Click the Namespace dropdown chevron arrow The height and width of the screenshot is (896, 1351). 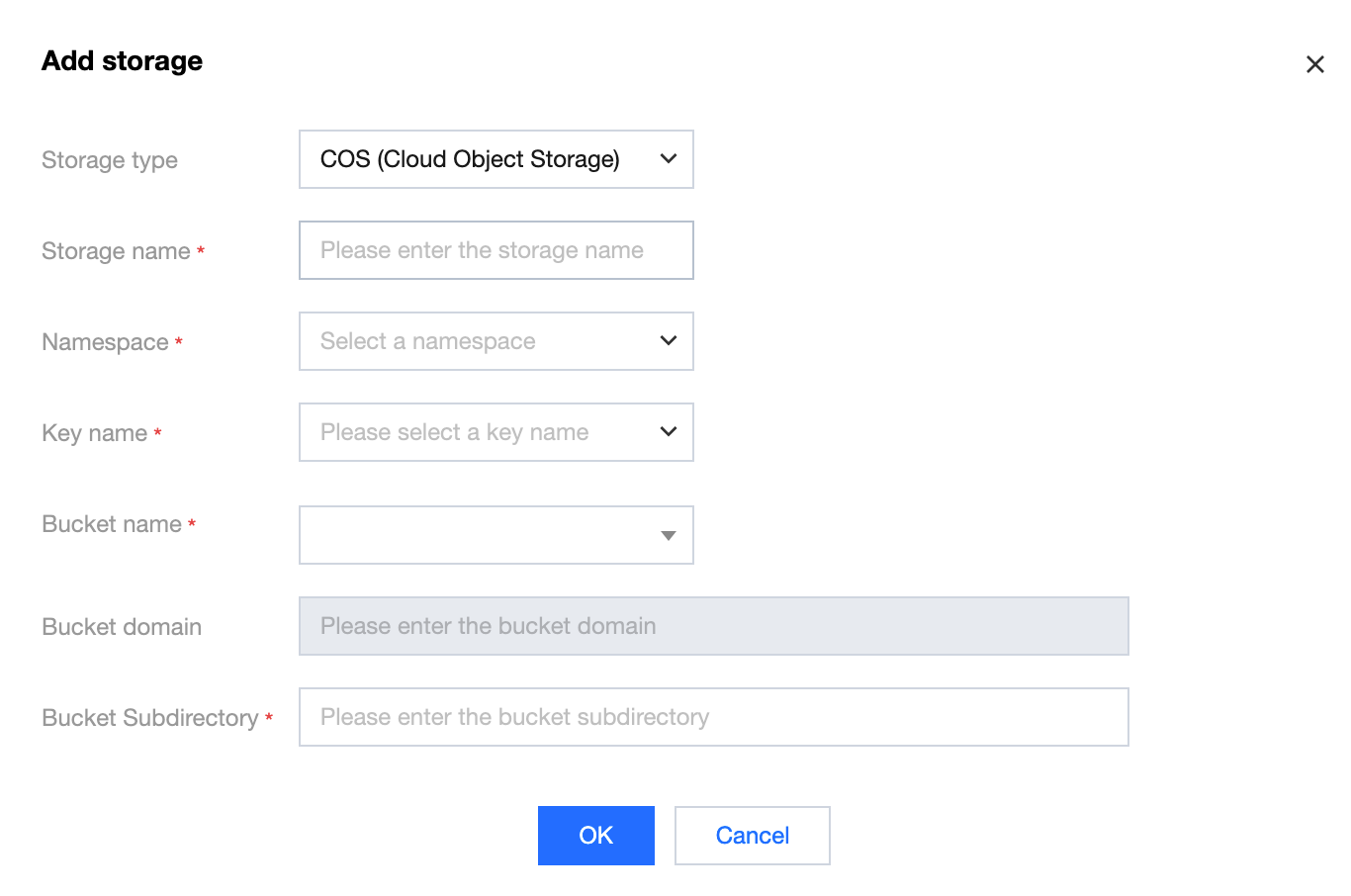pyautogui.click(x=669, y=340)
